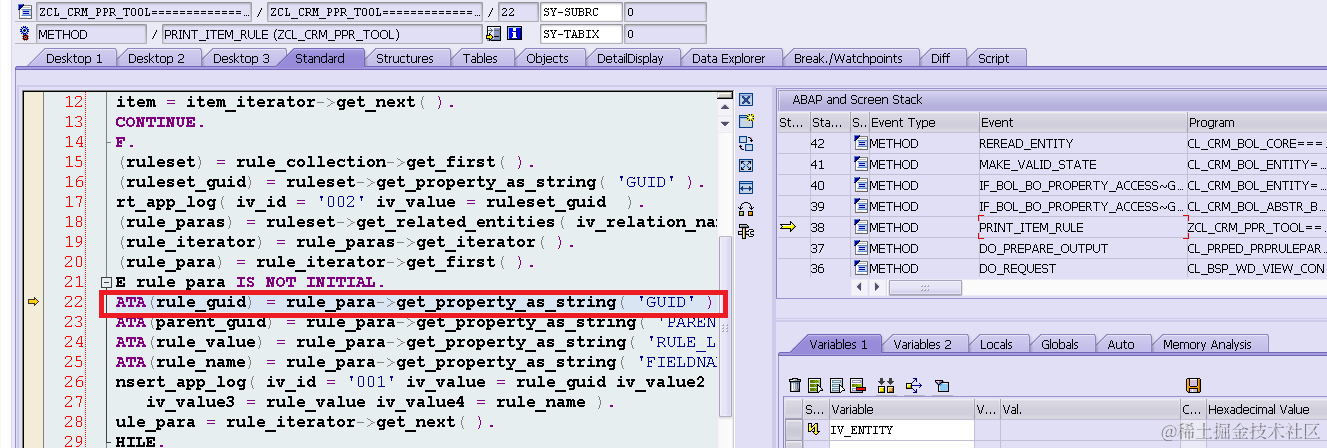Click the filter icon in the Variables toolbar
This screenshot has width=1327, height=448.
[941, 385]
